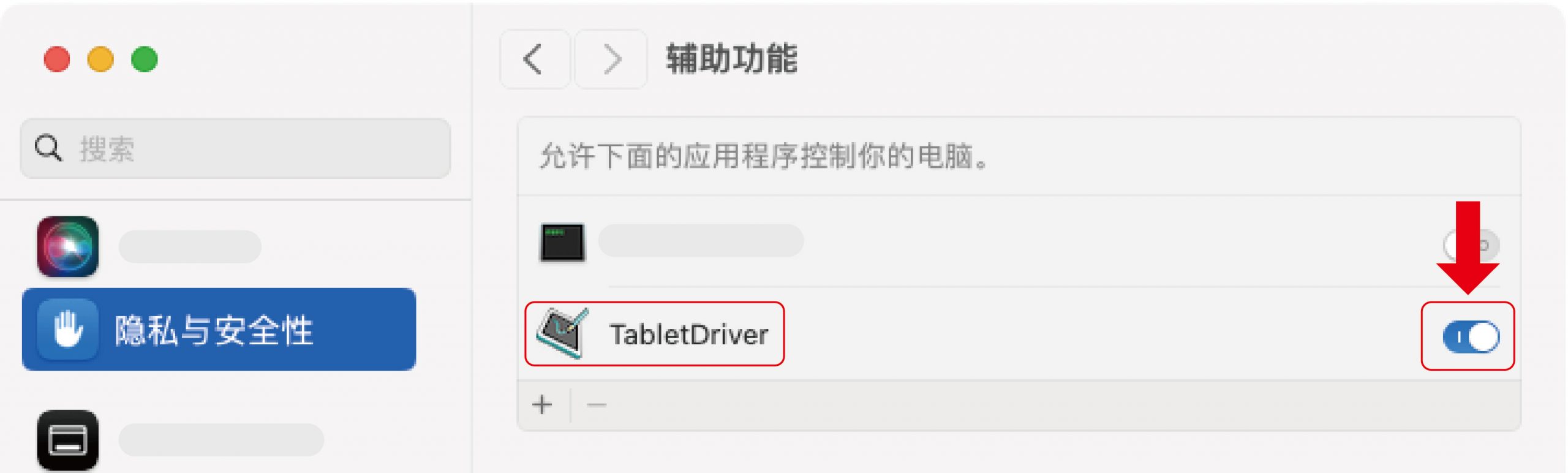Disable the TabletDriver accessibility toggle
The width and height of the screenshot is (1568, 473).
tap(1471, 337)
